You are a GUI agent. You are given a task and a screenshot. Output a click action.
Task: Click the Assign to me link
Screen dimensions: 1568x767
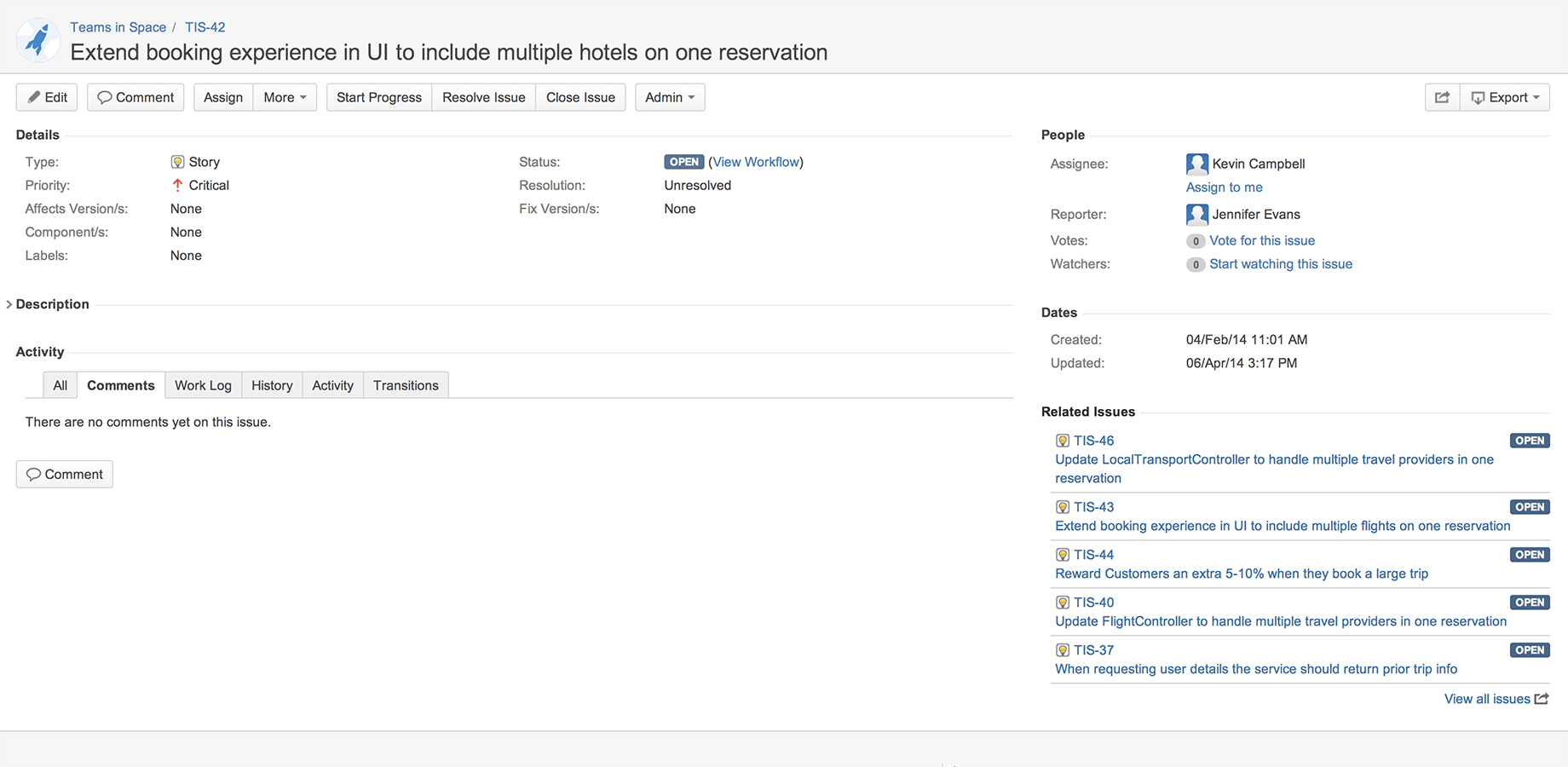click(x=1224, y=187)
